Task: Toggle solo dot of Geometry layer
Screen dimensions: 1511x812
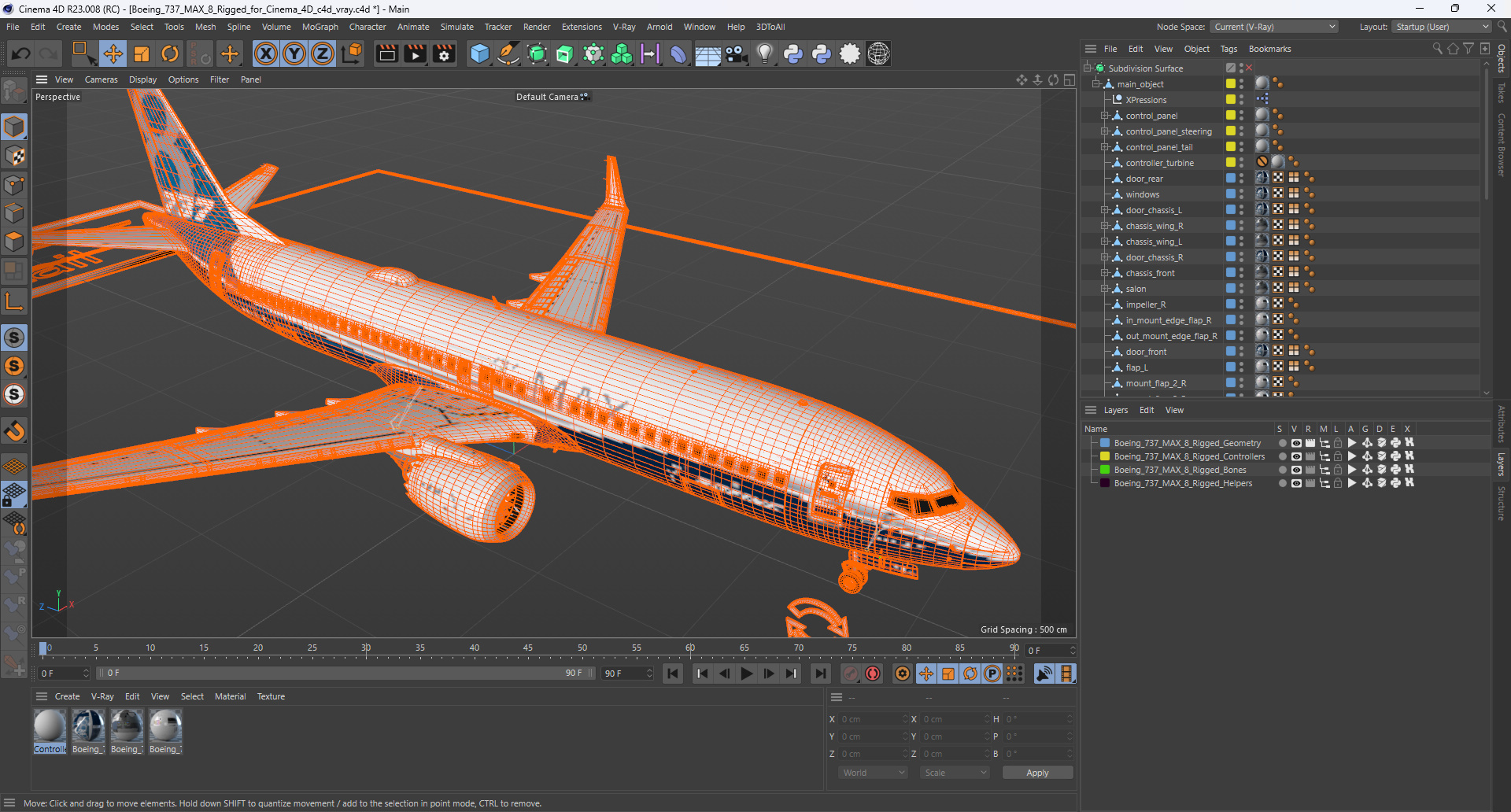Action: (1282, 443)
